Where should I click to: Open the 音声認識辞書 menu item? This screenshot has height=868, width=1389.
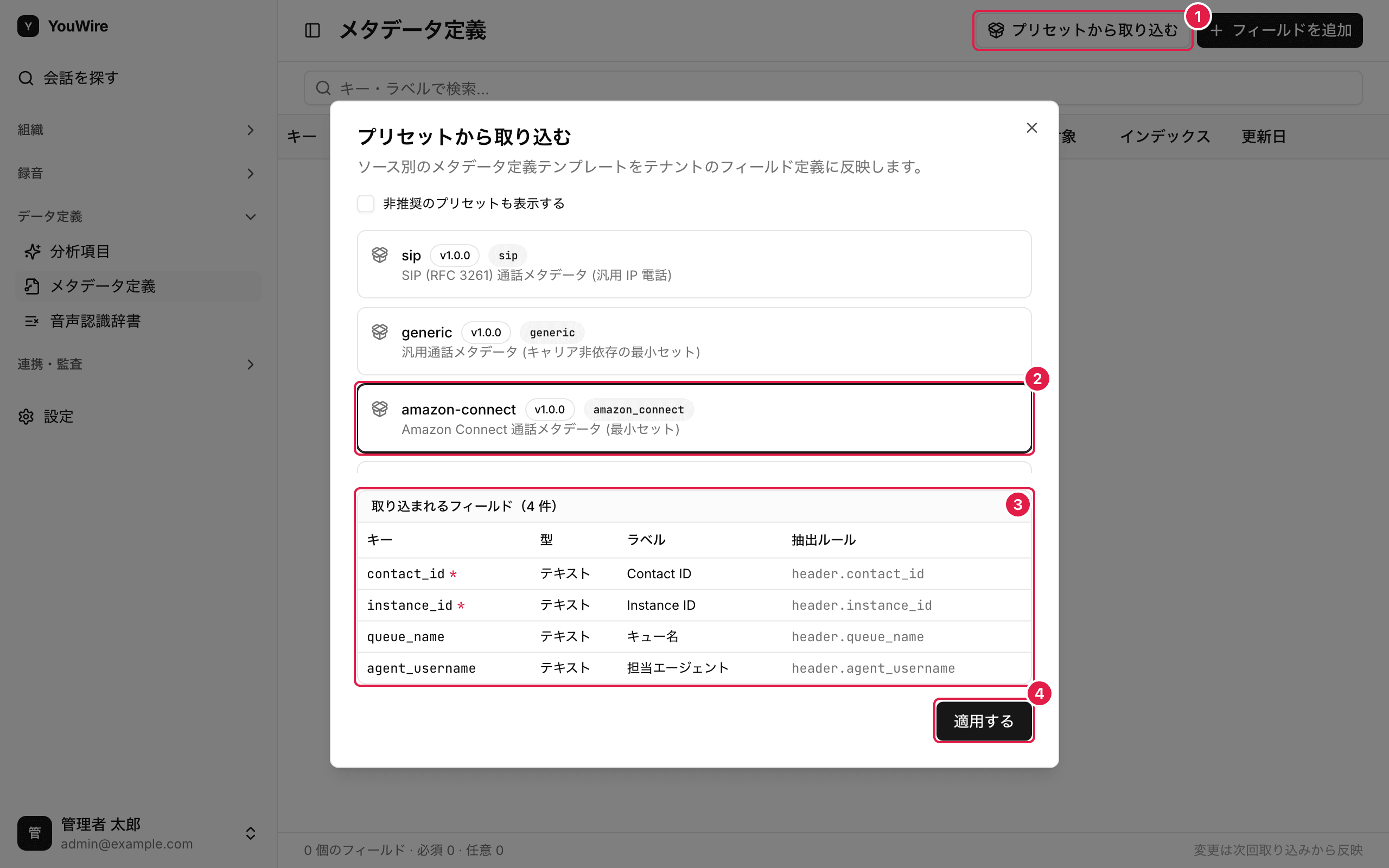(x=138, y=321)
